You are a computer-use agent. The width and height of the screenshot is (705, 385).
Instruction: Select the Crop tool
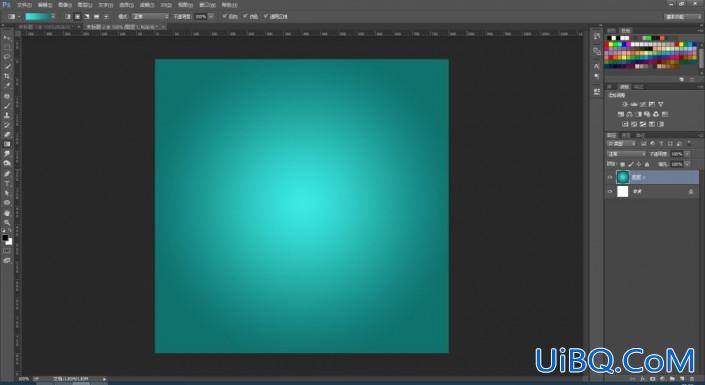(7, 76)
